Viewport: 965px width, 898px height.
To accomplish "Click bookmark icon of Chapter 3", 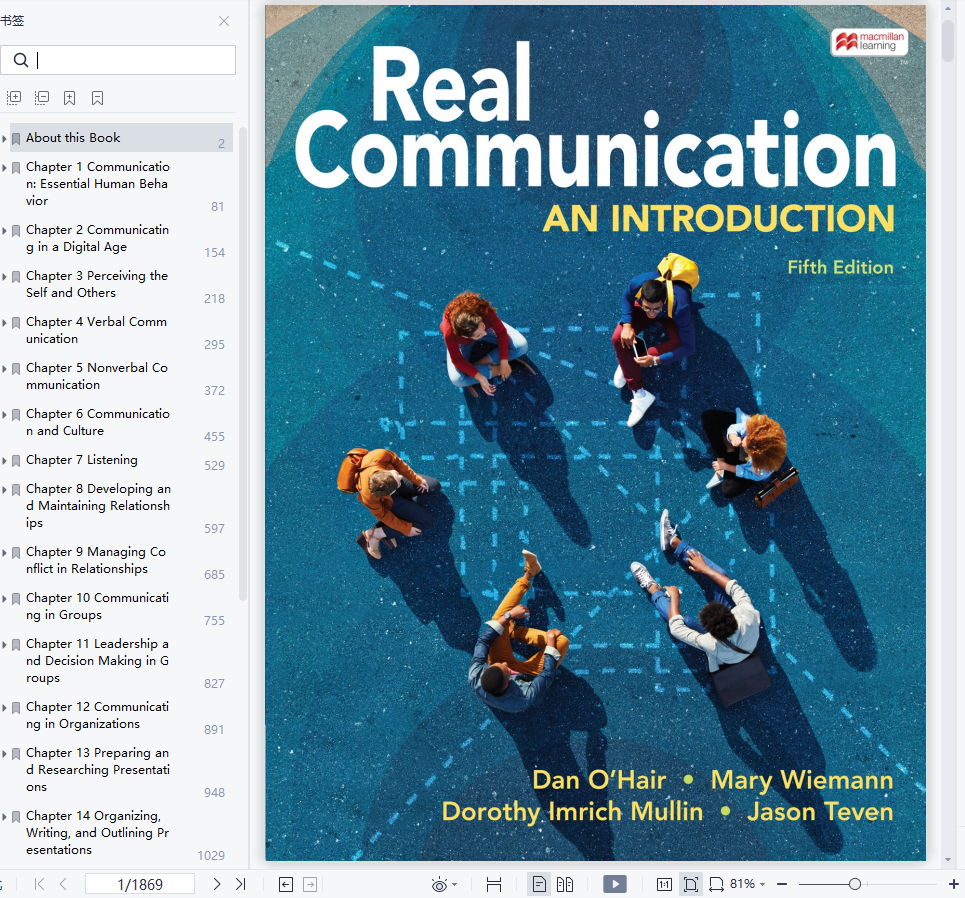I will click(17, 276).
